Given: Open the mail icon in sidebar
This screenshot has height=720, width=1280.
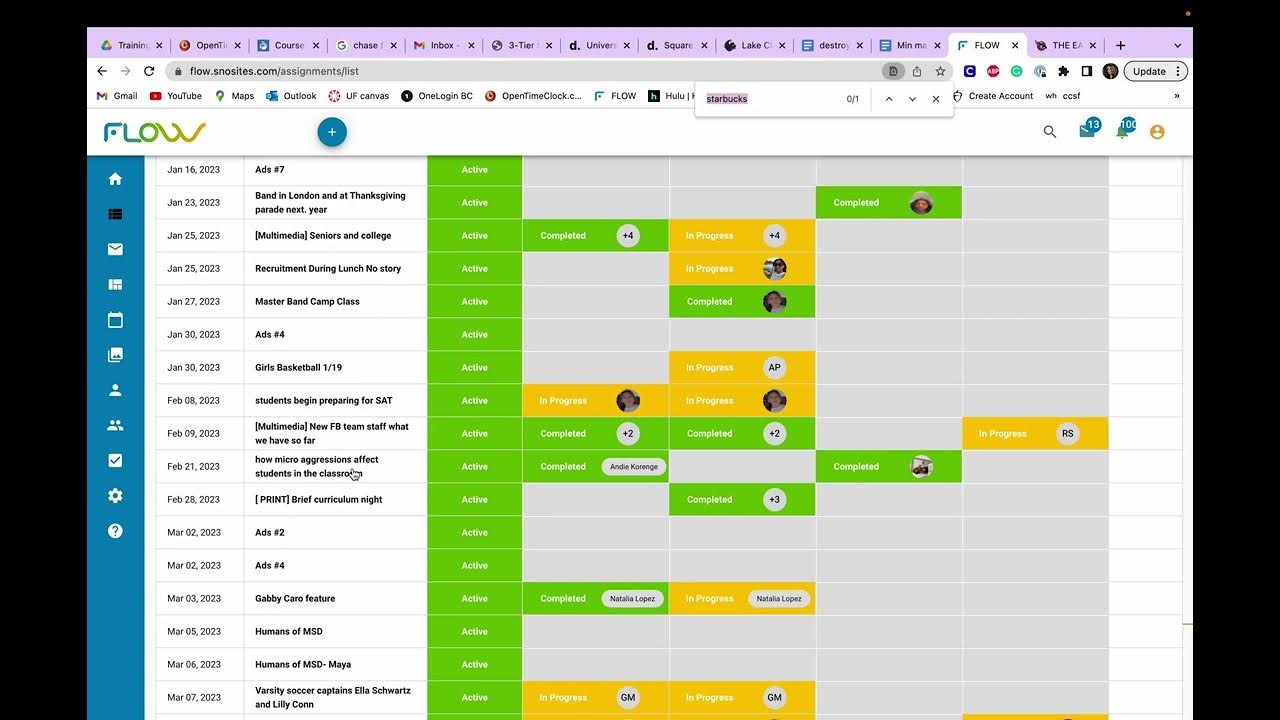Looking at the screenshot, I should [115, 249].
